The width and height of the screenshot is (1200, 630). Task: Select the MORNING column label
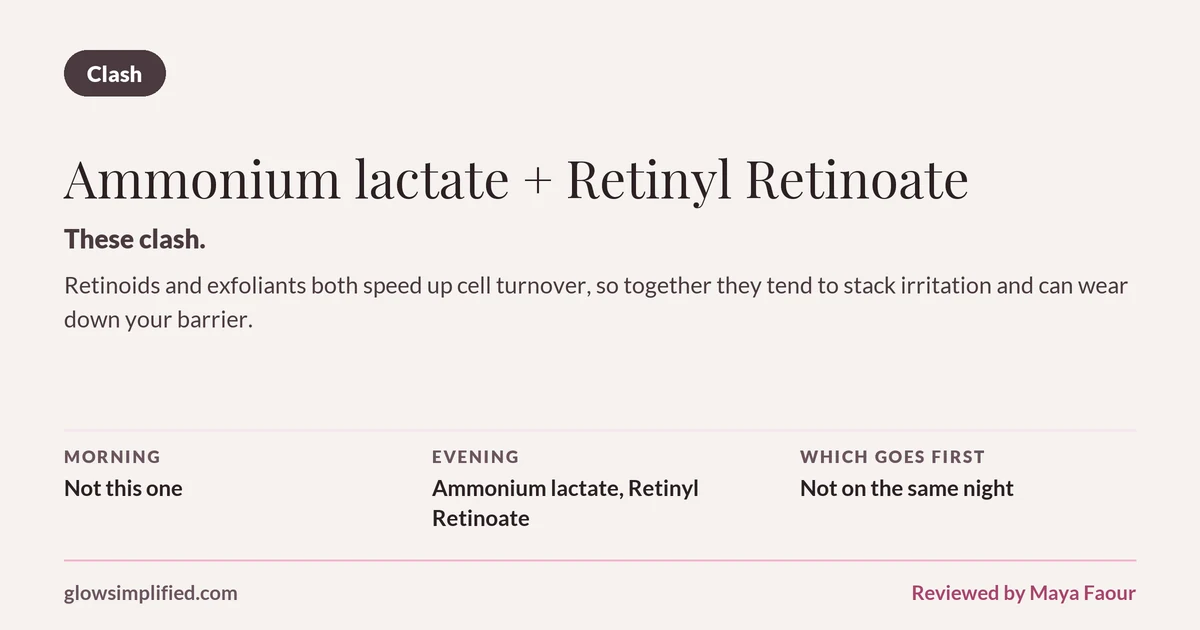pyautogui.click(x=112, y=457)
